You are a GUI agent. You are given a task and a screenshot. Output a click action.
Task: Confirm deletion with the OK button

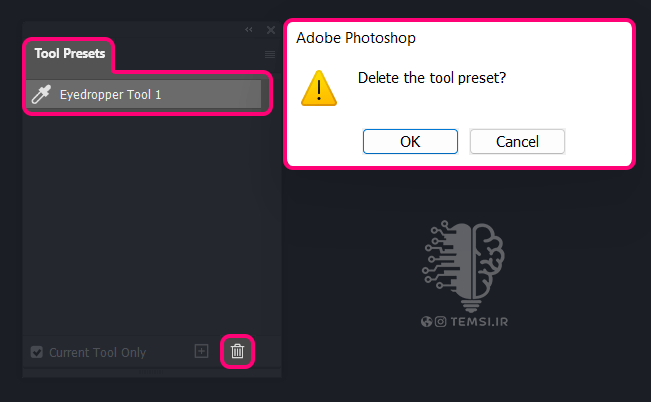click(410, 142)
